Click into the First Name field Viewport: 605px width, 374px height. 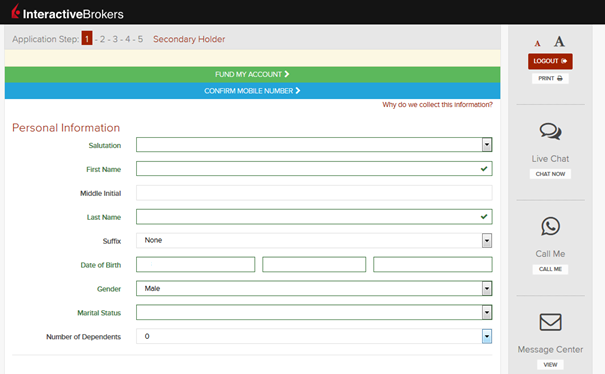pyautogui.click(x=314, y=169)
